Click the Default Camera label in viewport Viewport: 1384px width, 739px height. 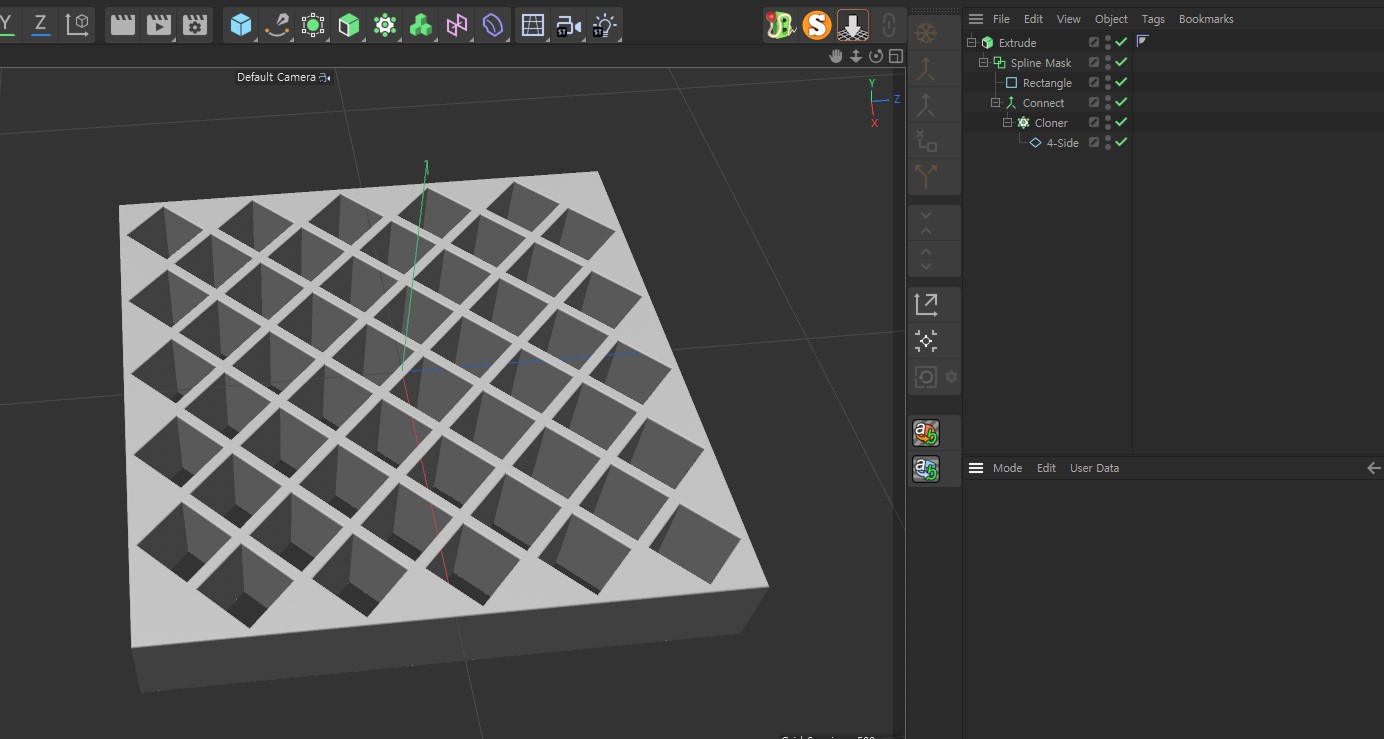coord(276,77)
